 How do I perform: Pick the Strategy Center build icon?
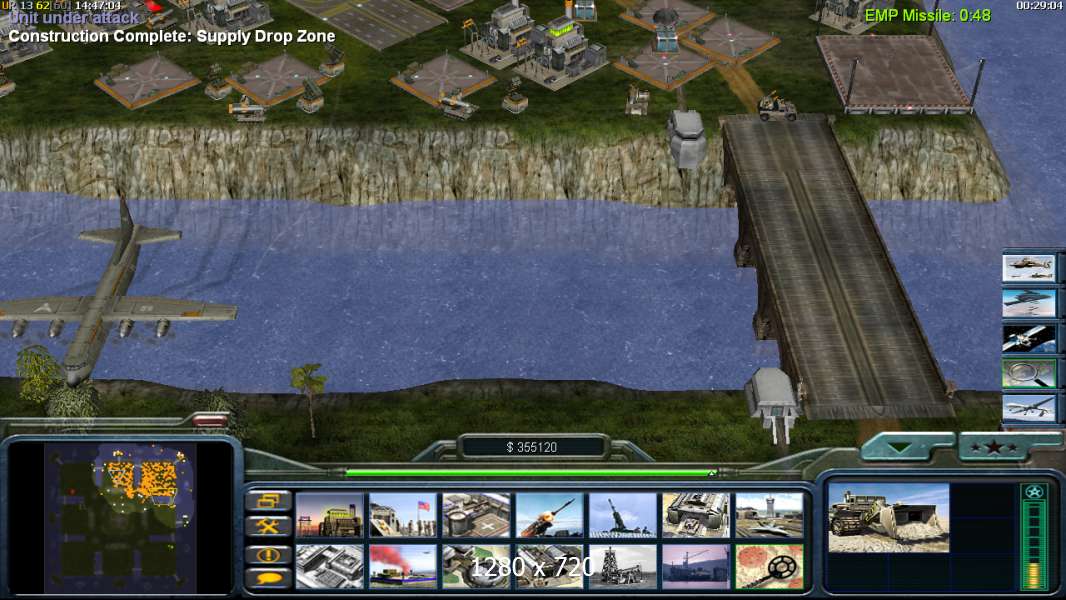330,566
